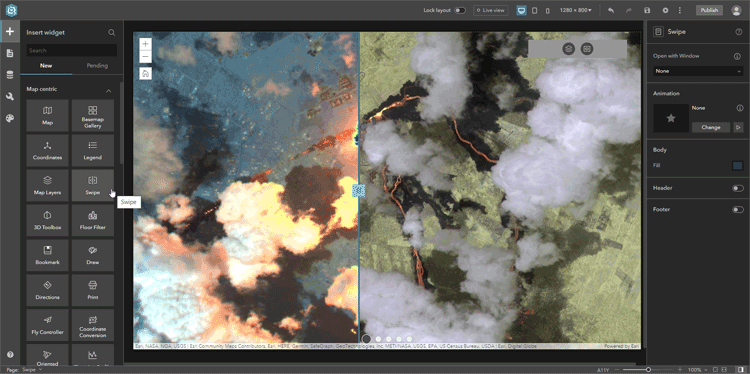Viewport: 750px width, 374px height.
Task: Open the Body Fill color swatch
Action: tap(738, 165)
